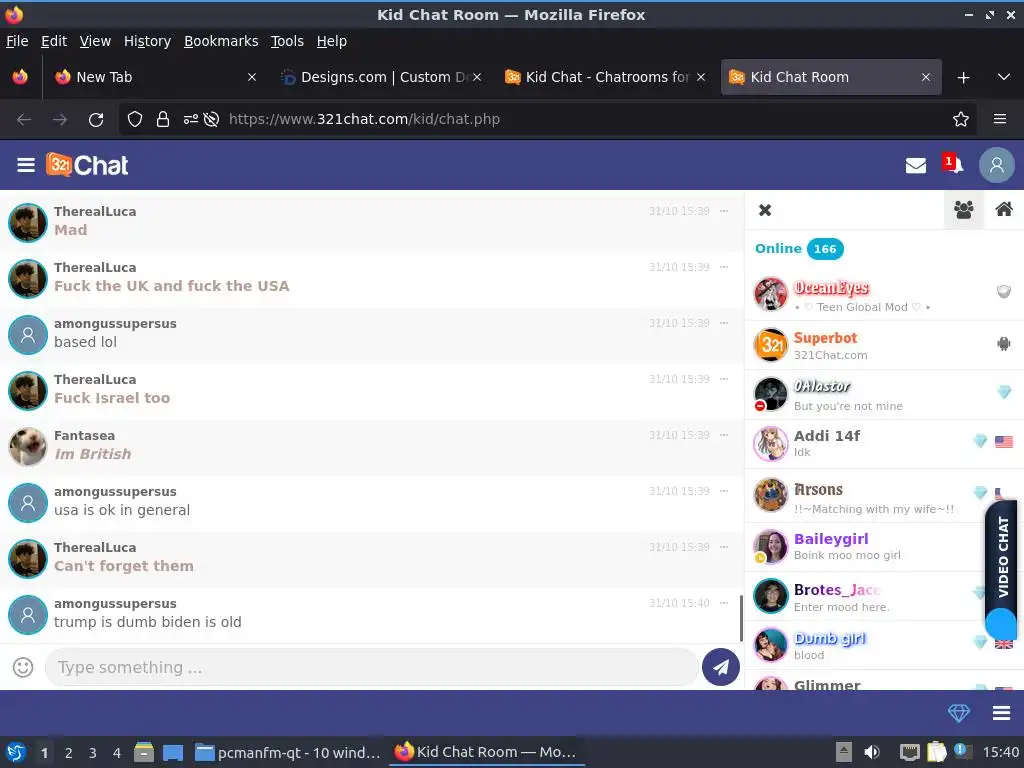Select Baileygirl in the online list

point(884,547)
